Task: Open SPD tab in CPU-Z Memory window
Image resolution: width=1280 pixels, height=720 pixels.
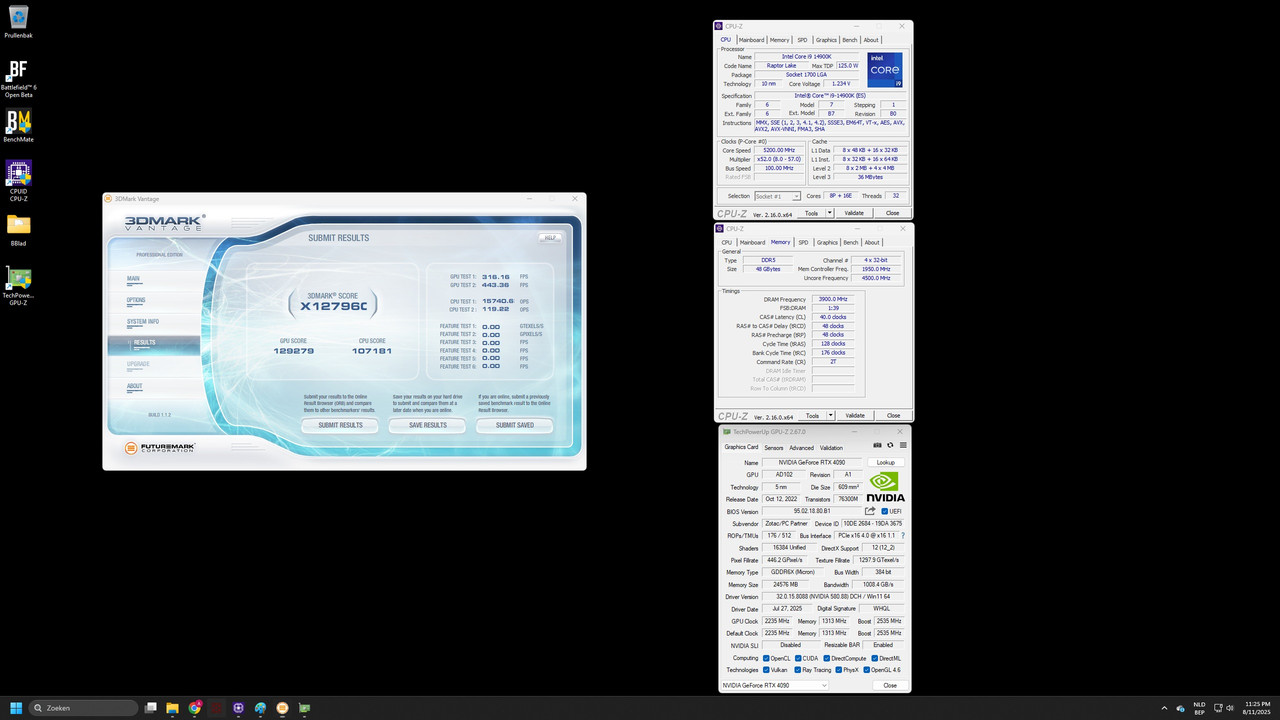Action: pyautogui.click(x=803, y=242)
